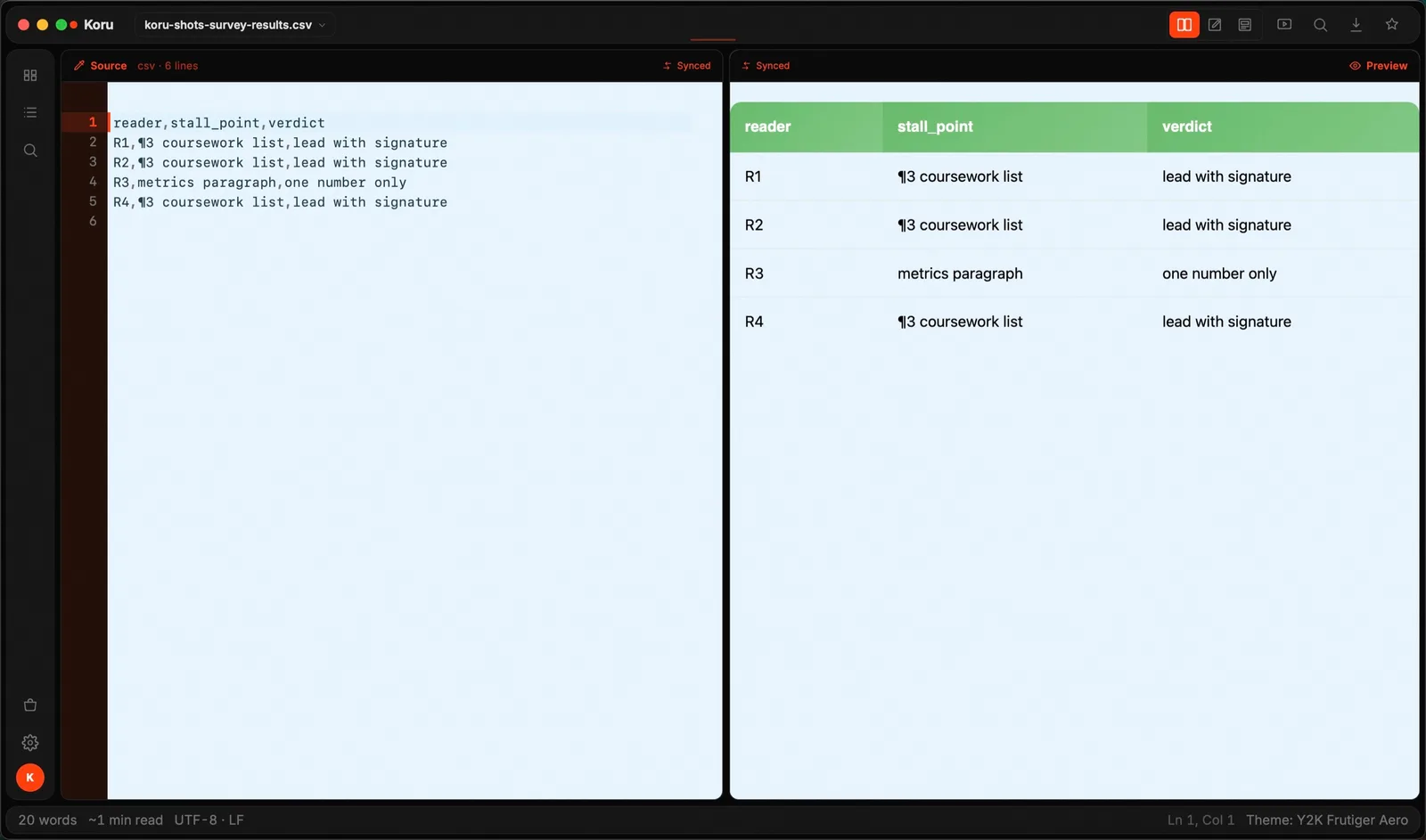This screenshot has width=1426, height=840.
Task: Open the K user avatar
Action: 30,778
